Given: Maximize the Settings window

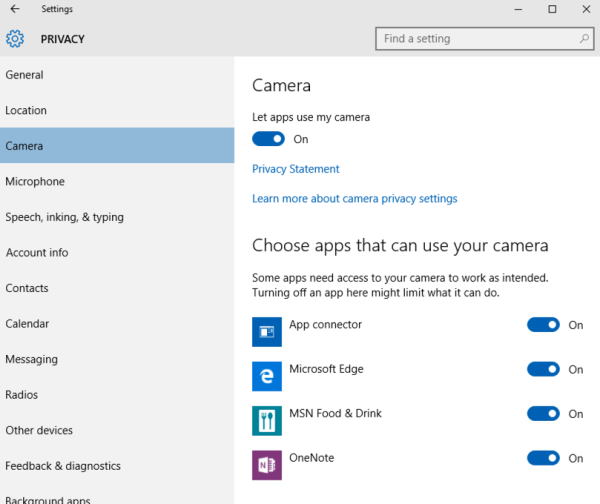Looking at the screenshot, I should pos(552,9).
